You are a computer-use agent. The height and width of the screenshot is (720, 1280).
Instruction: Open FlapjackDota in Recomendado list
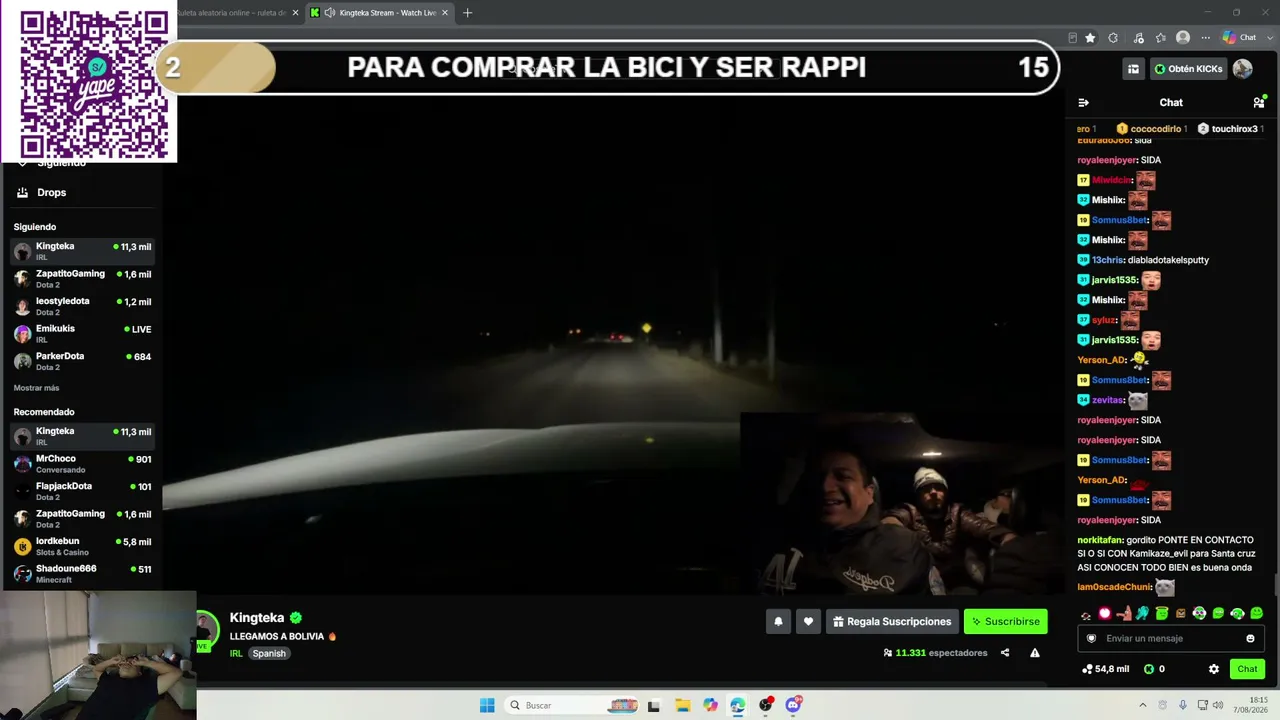coord(82,491)
